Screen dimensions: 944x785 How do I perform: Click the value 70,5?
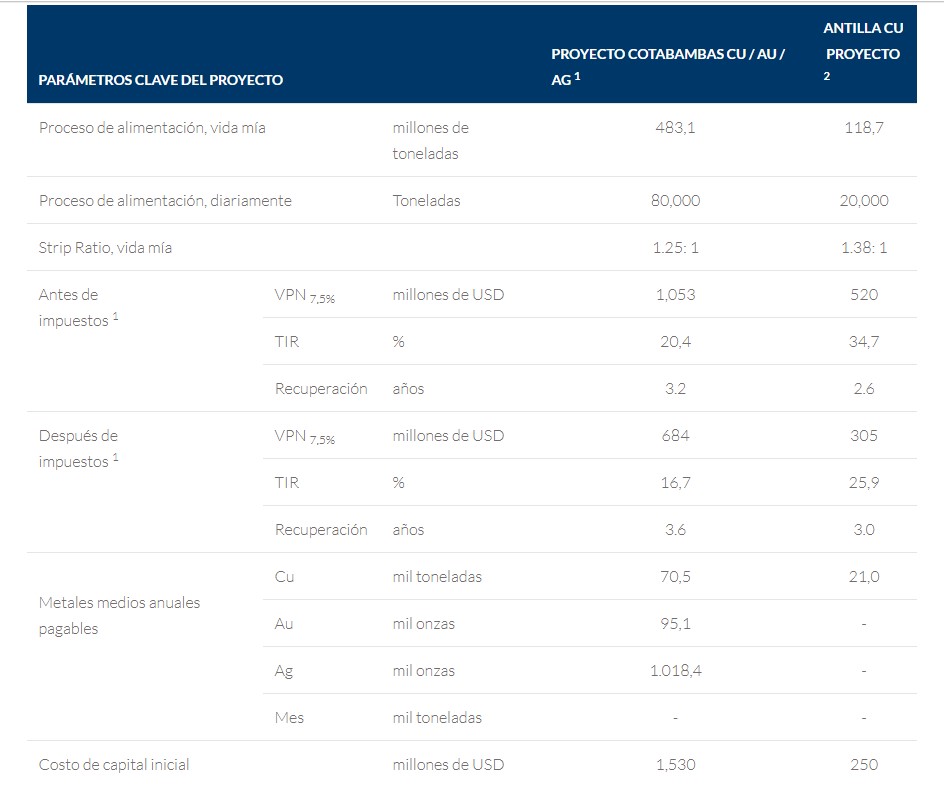[x=675, y=576]
